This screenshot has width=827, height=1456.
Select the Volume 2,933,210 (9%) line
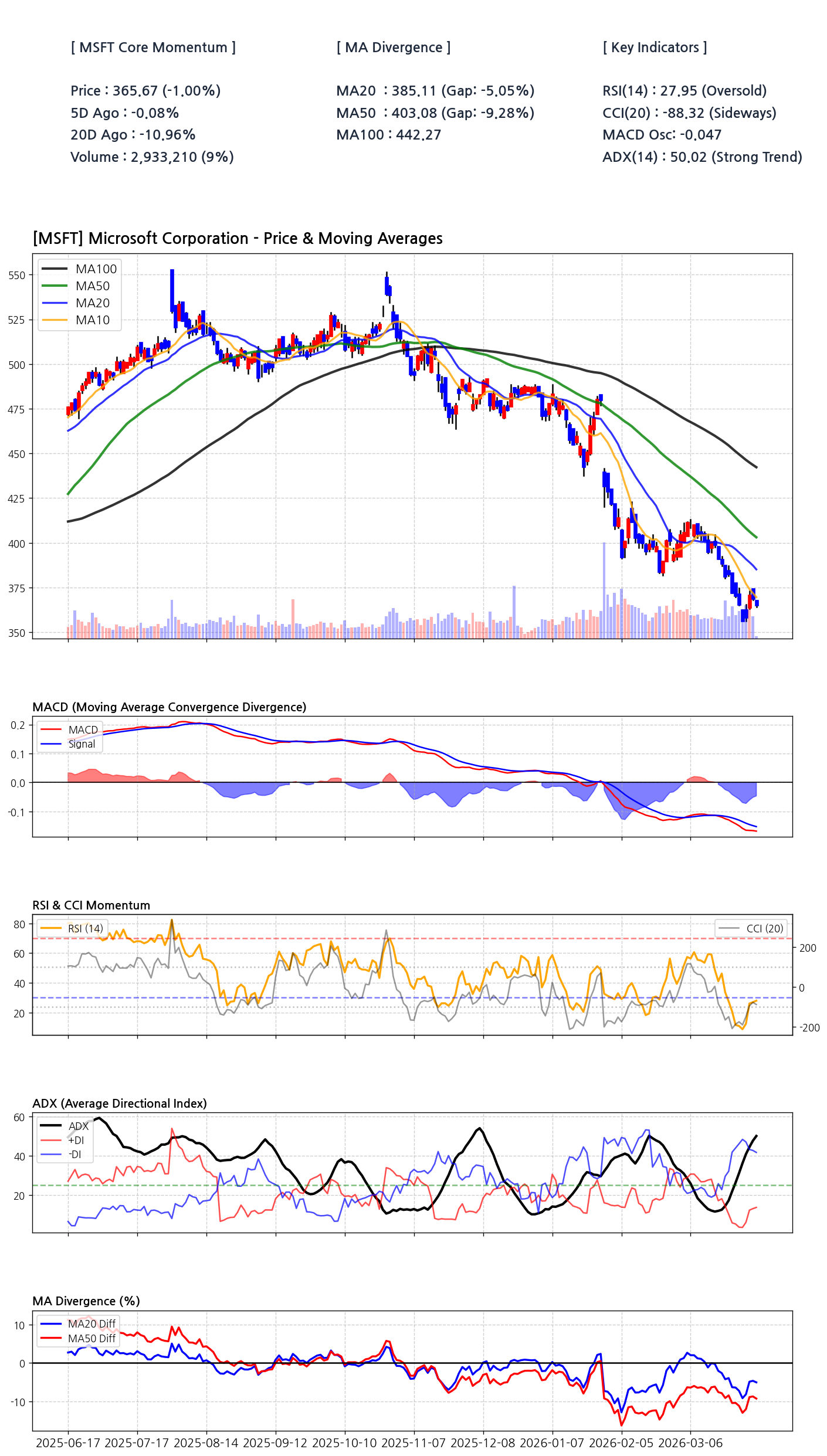[152, 157]
